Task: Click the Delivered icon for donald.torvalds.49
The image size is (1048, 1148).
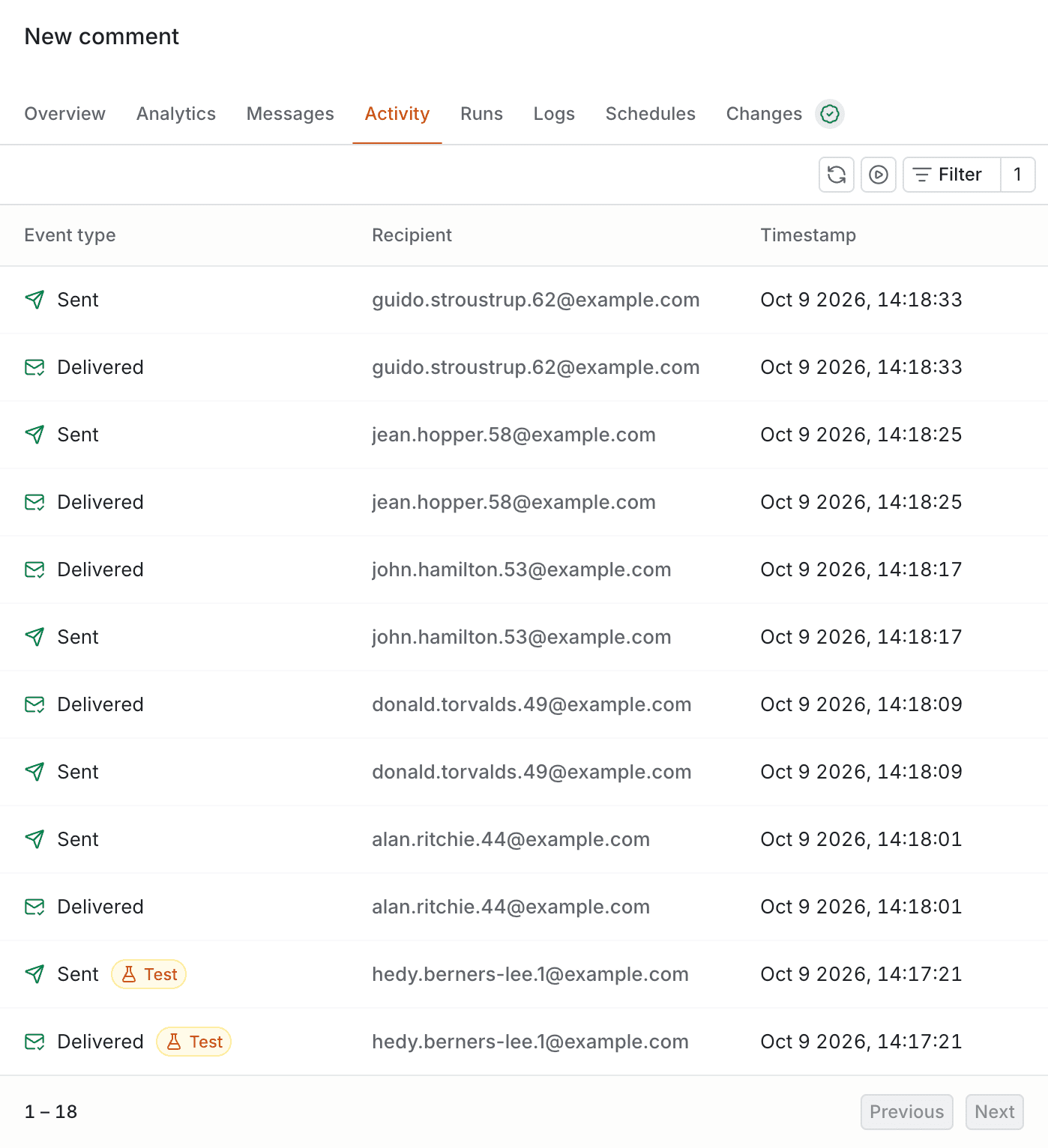Action: [x=34, y=704]
